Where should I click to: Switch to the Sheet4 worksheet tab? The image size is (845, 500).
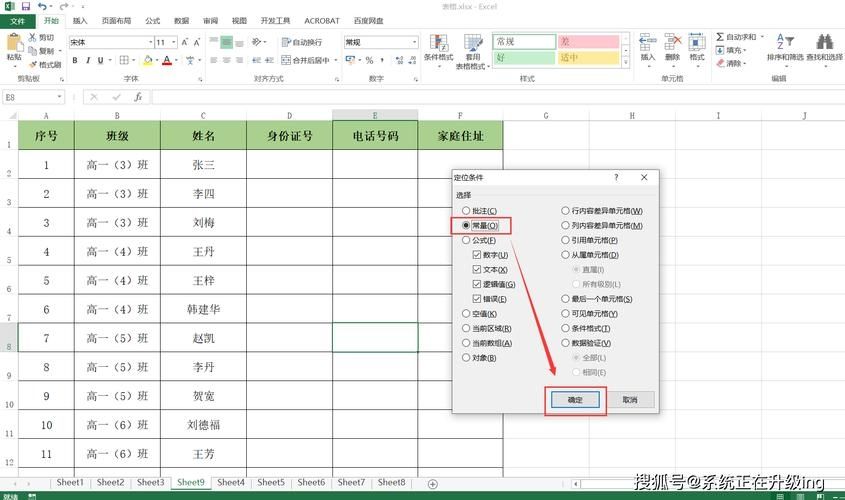[231, 483]
